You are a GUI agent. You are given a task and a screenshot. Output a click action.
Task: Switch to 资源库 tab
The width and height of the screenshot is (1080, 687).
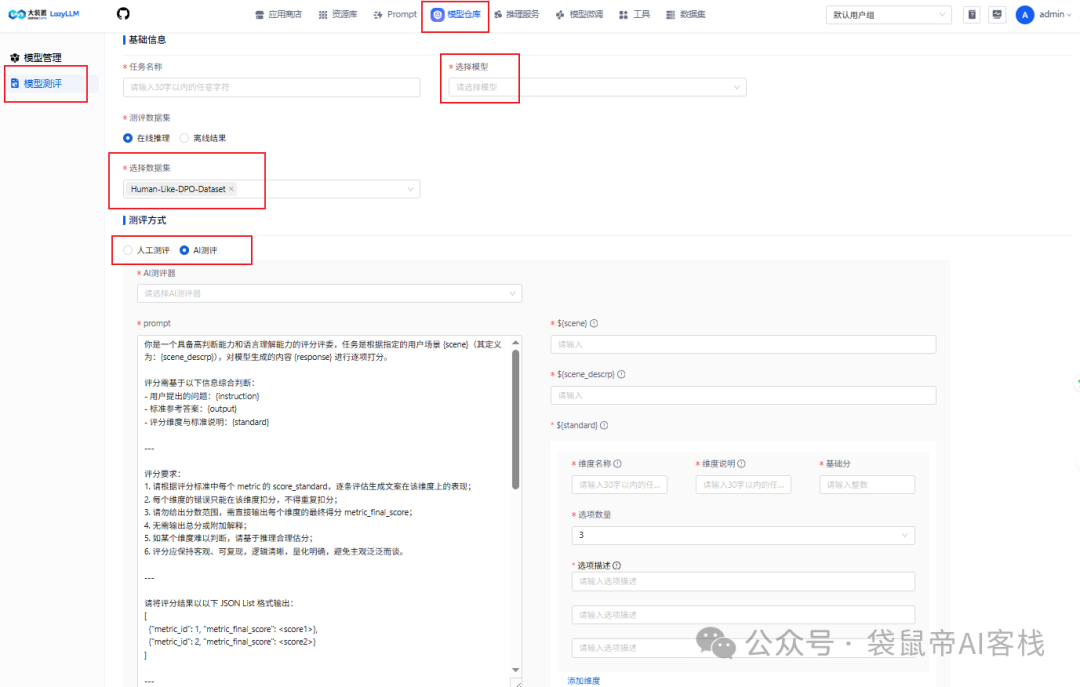tap(338, 14)
